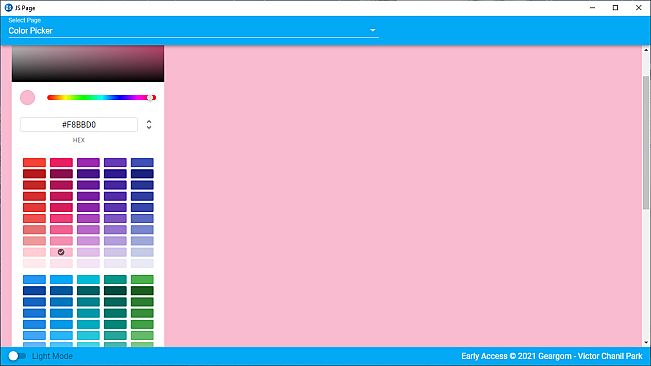The image size is (651, 366).
Task: Pick the top swatch of the deep purple column
Action: click(115, 162)
